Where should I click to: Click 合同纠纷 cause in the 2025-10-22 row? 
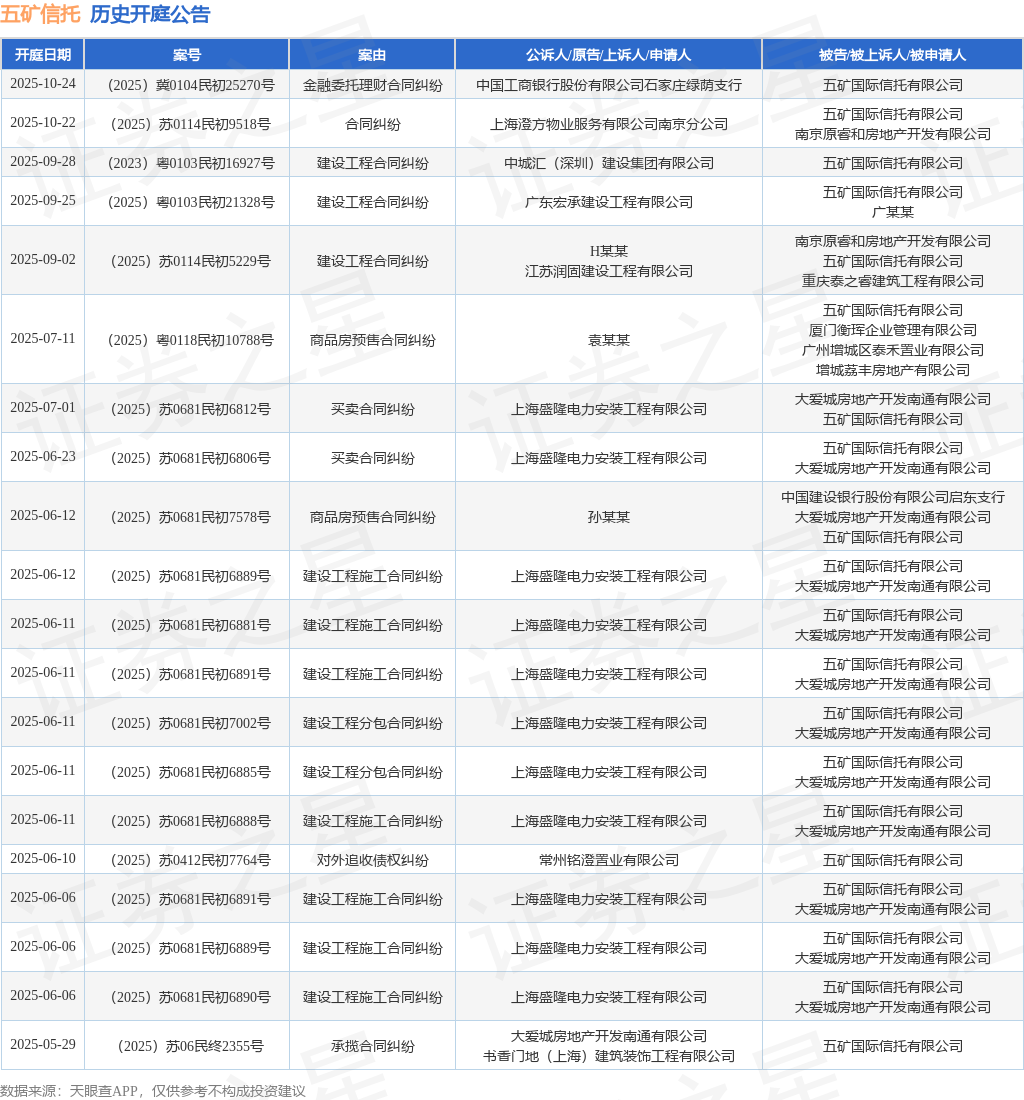tap(372, 124)
